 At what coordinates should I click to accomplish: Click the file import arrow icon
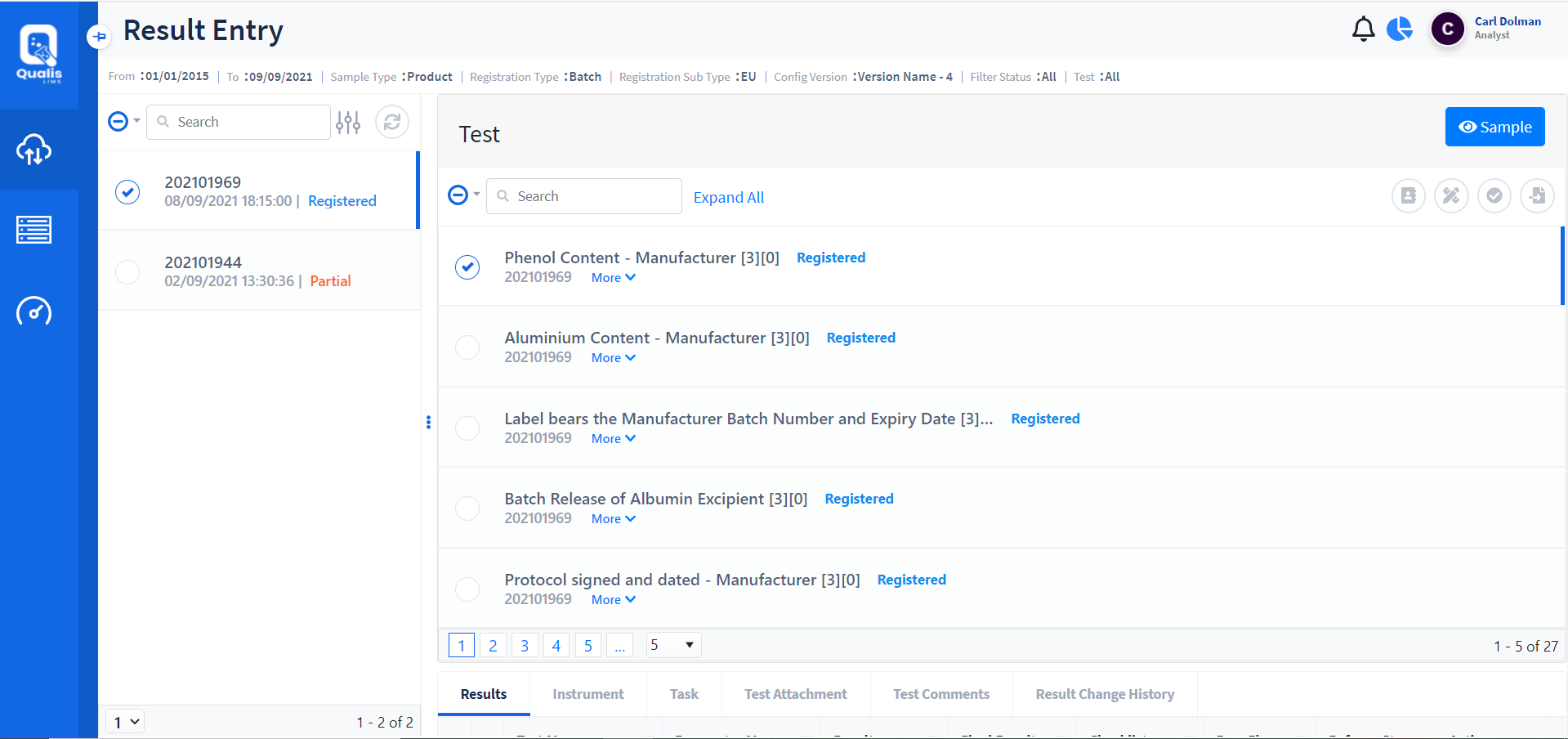(1537, 196)
